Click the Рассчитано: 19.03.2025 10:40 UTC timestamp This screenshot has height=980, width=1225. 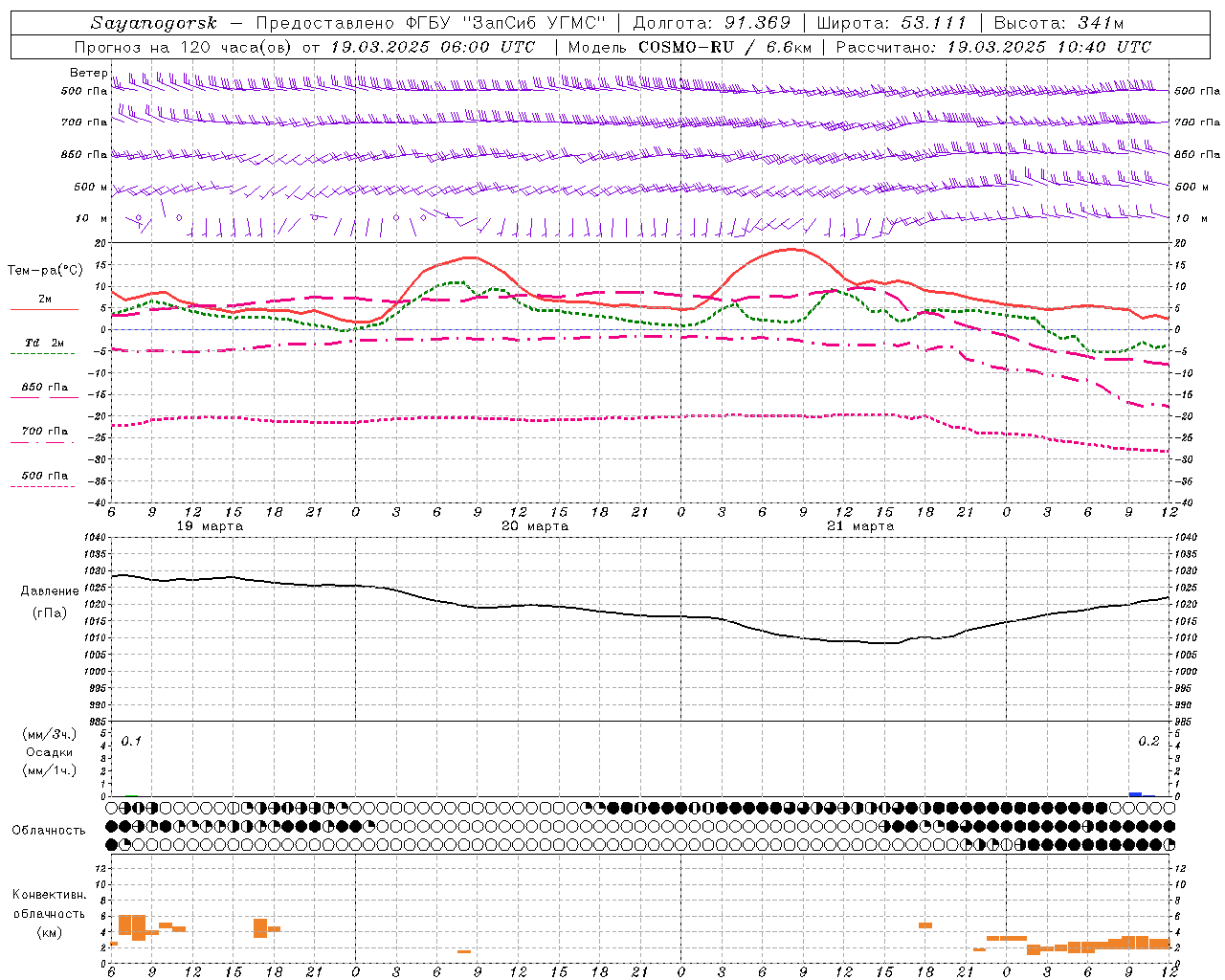tap(994, 47)
